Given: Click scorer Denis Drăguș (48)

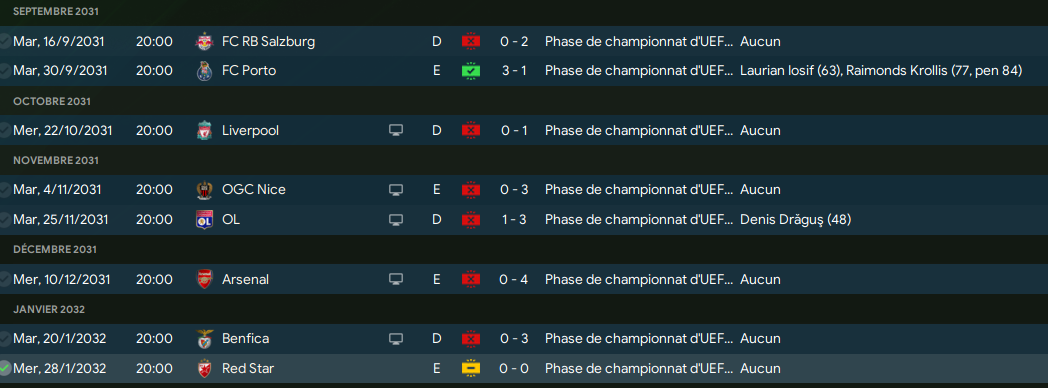Looking at the screenshot, I should 795,219.
